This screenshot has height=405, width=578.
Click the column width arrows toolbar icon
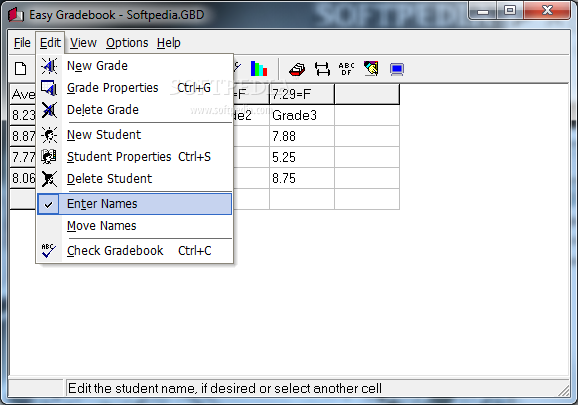(x=322, y=69)
